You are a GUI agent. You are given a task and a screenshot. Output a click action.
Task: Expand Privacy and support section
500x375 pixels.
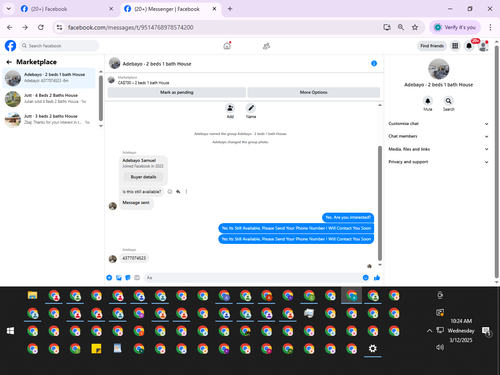click(x=438, y=162)
